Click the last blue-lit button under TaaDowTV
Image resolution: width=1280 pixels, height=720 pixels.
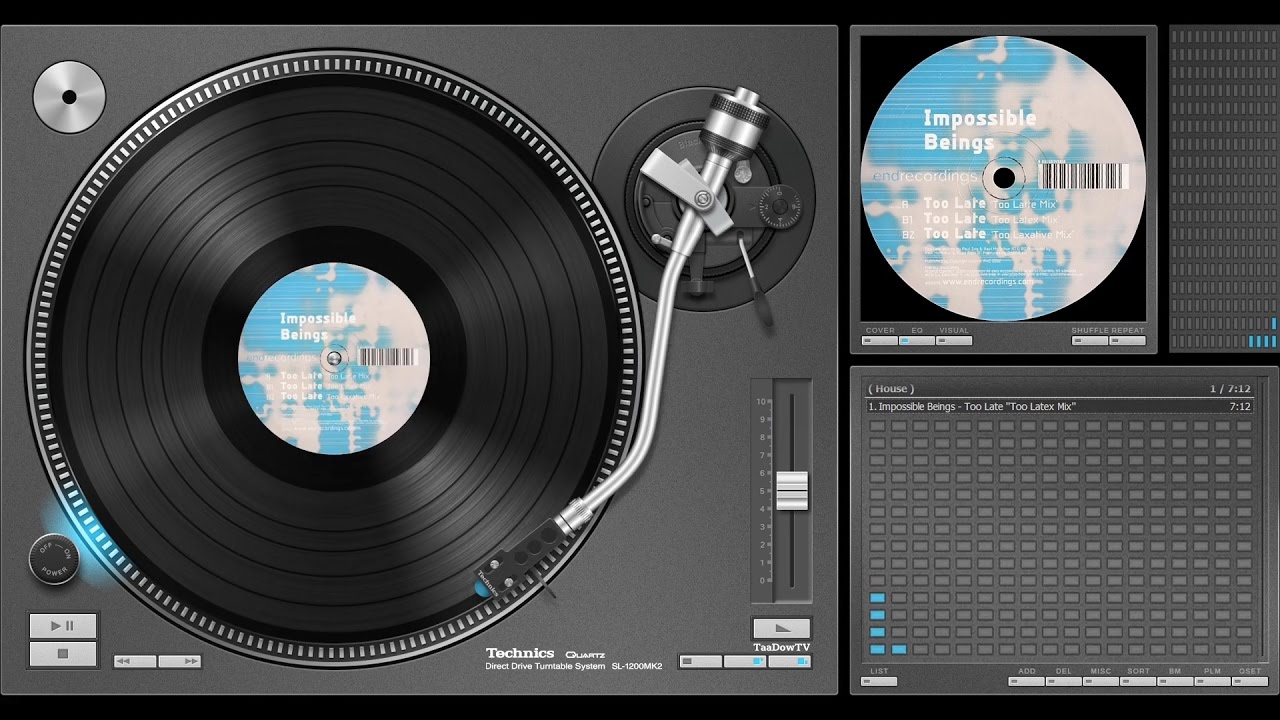[x=790, y=661]
